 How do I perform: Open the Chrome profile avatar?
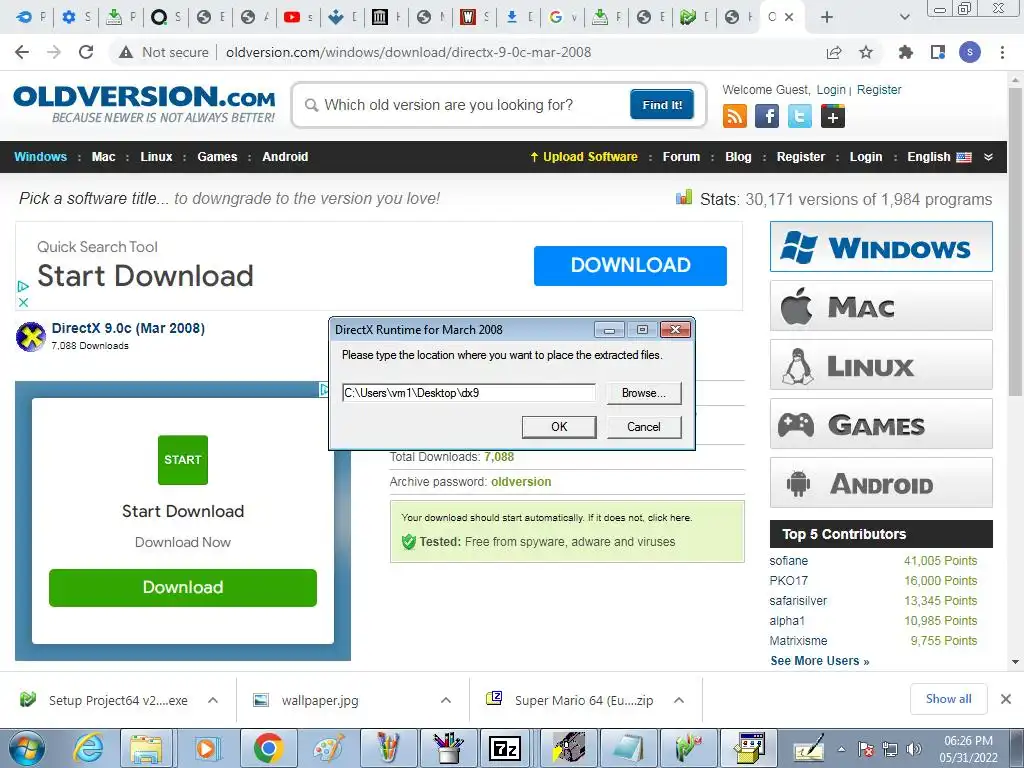[x=970, y=52]
